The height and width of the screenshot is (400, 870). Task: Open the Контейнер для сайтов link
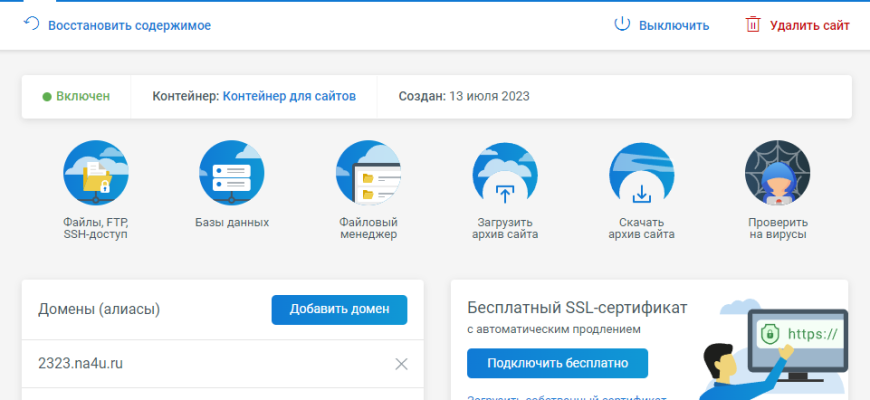point(289,97)
